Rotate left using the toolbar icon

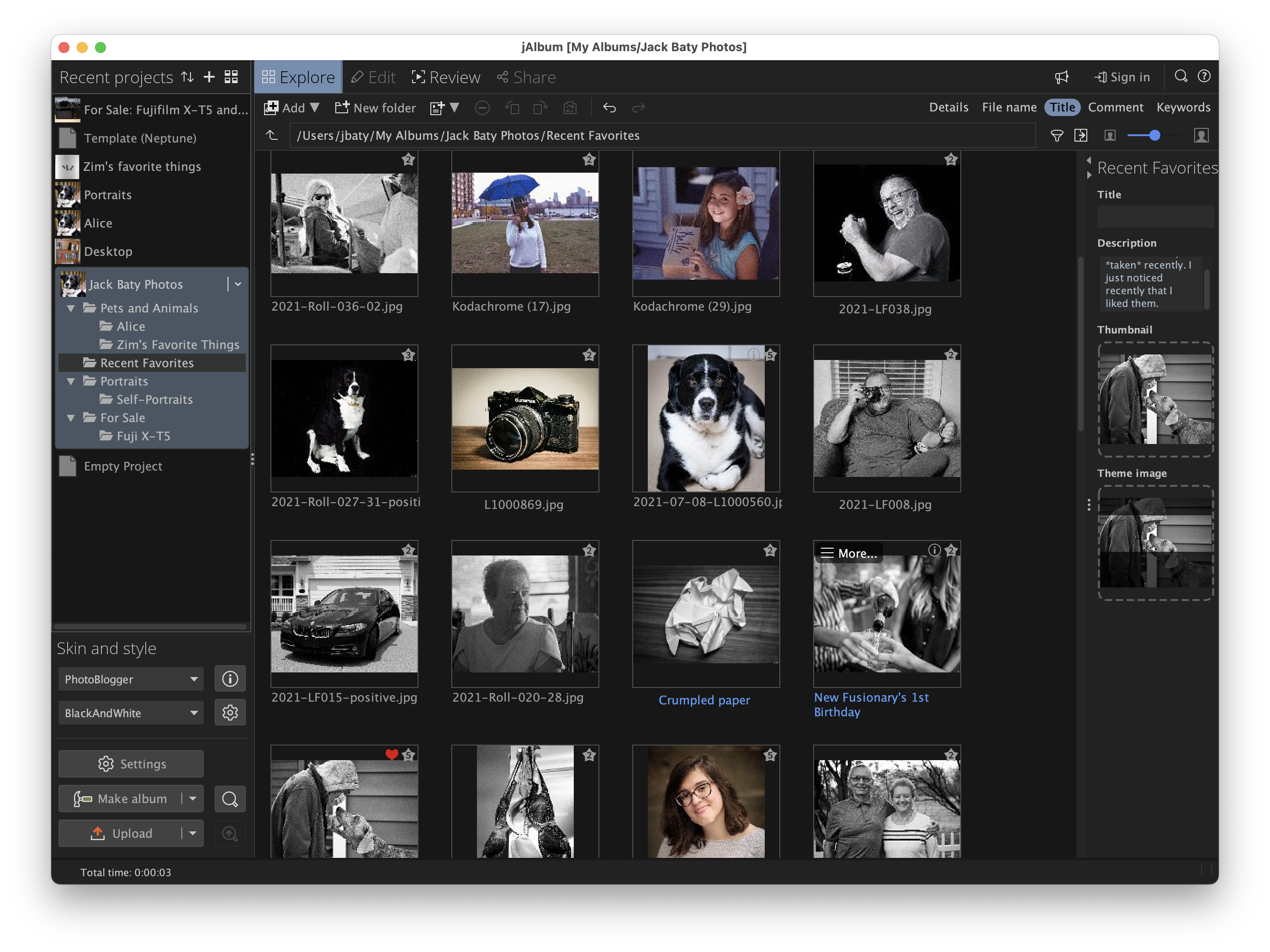pyautogui.click(x=512, y=108)
